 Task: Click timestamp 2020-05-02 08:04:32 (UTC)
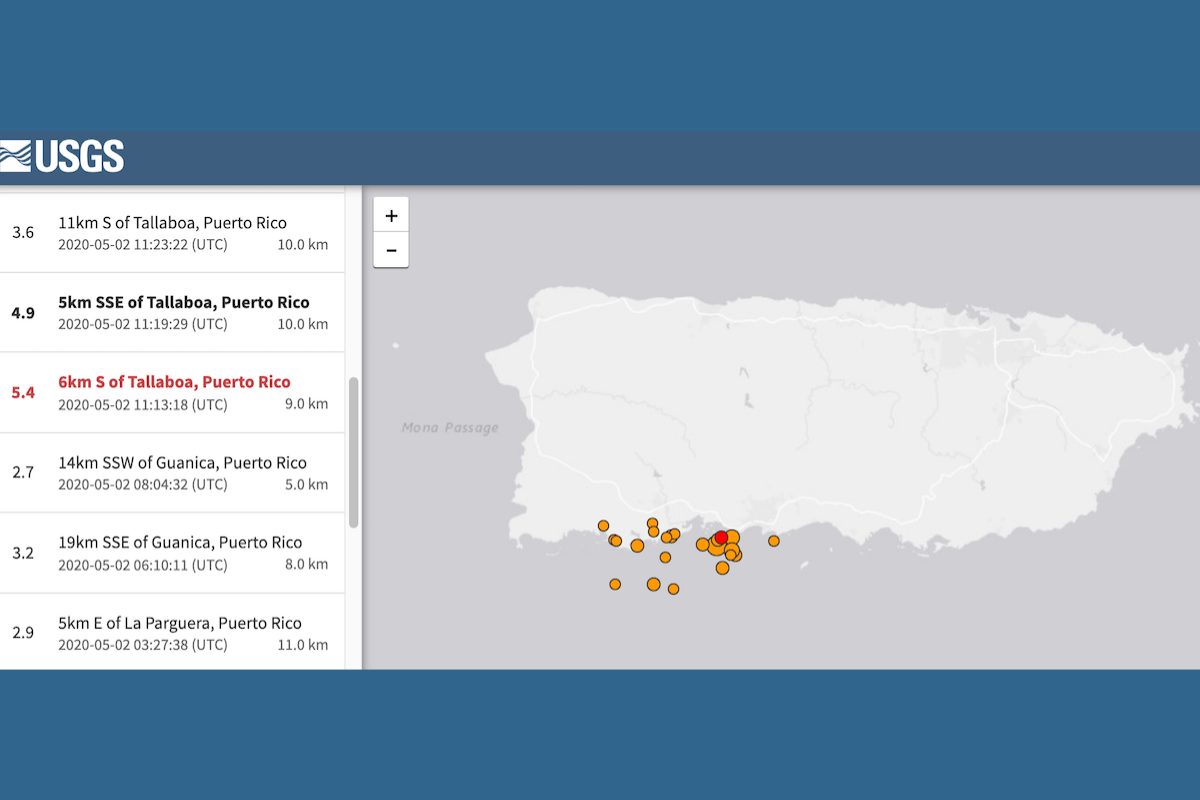pos(143,484)
